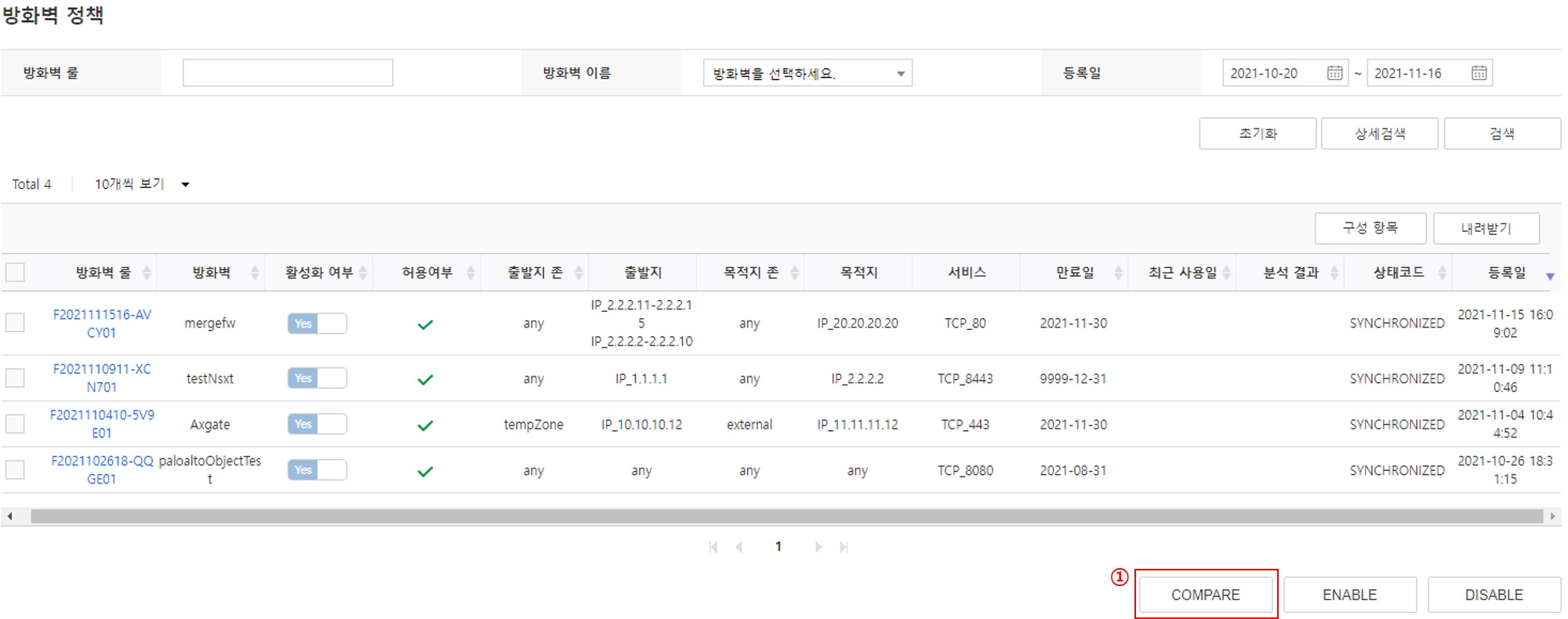Viewport: 1568px width, 619px height.
Task: Click 내려받기 to download the list
Action: tap(1486, 228)
